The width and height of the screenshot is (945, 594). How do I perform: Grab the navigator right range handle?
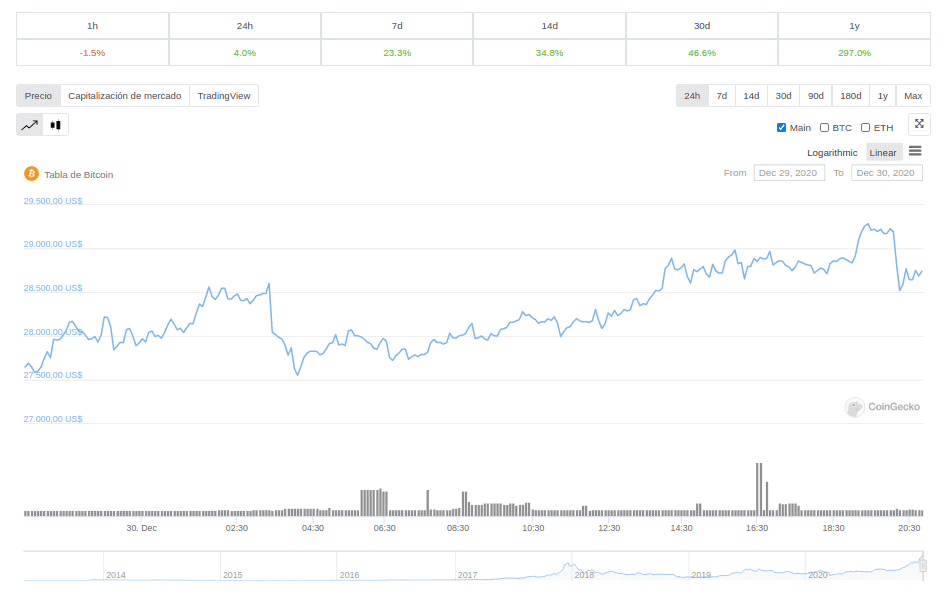923,566
